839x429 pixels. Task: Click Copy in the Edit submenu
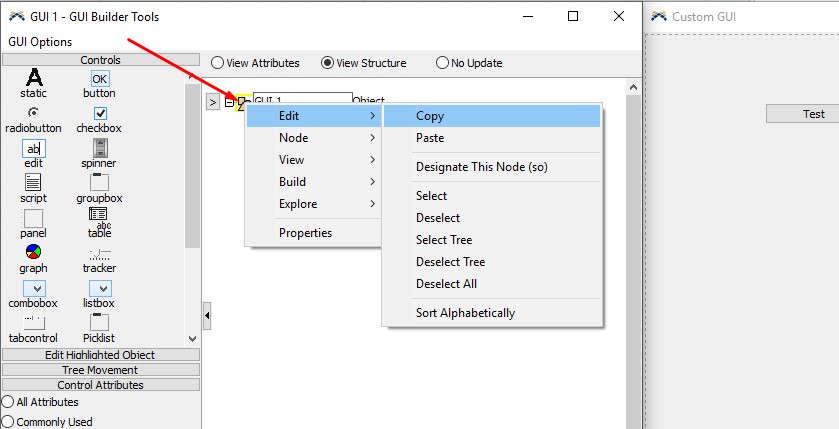[x=430, y=116]
